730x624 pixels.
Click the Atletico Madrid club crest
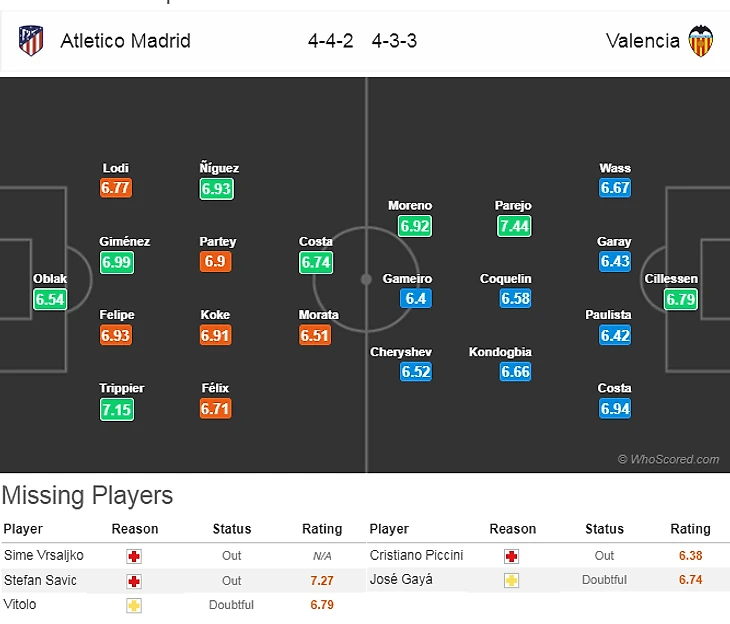click(31, 41)
